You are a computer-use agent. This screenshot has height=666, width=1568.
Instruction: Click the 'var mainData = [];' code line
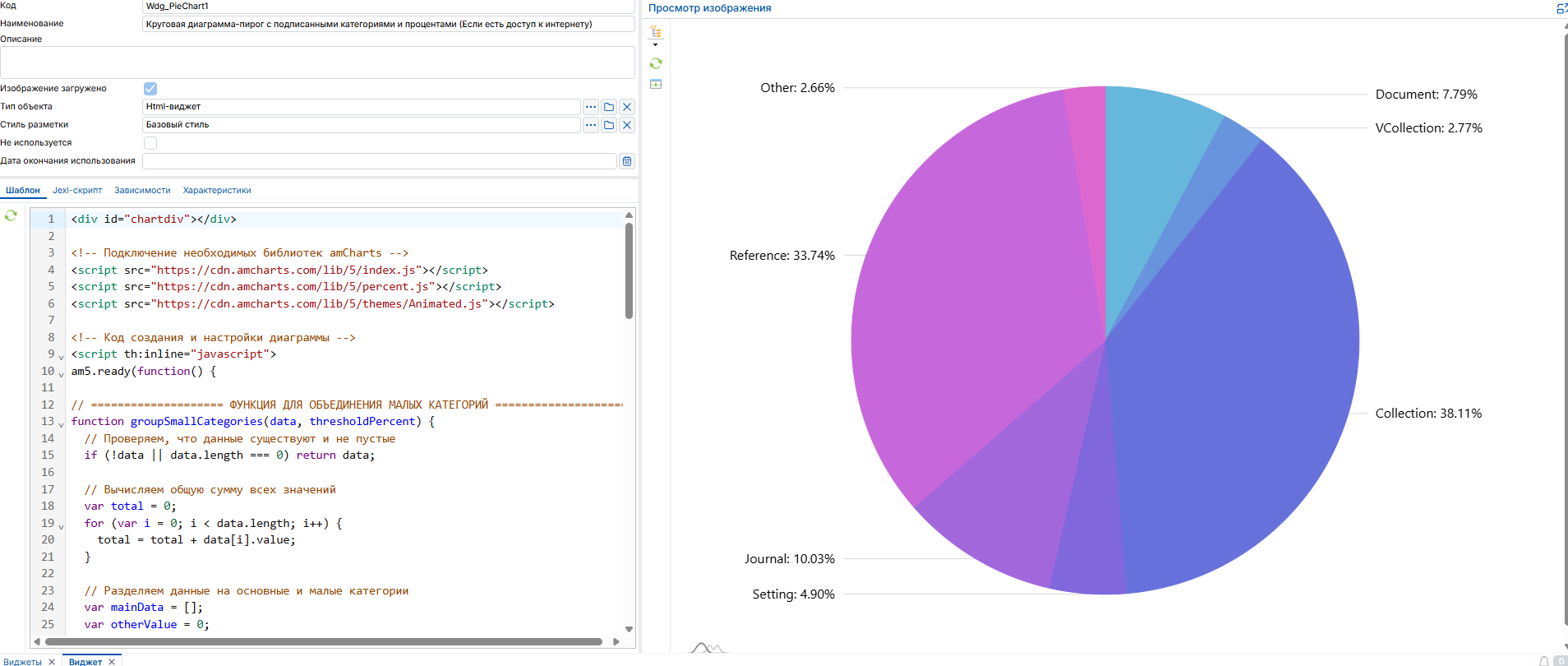click(x=143, y=608)
